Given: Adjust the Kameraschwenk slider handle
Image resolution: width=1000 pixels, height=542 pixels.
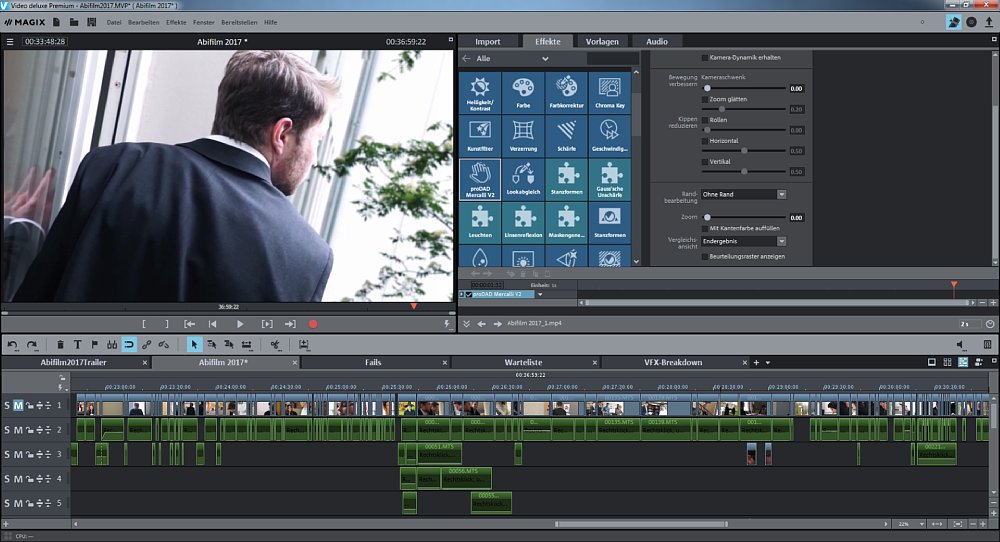Looking at the screenshot, I should coord(707,88).
